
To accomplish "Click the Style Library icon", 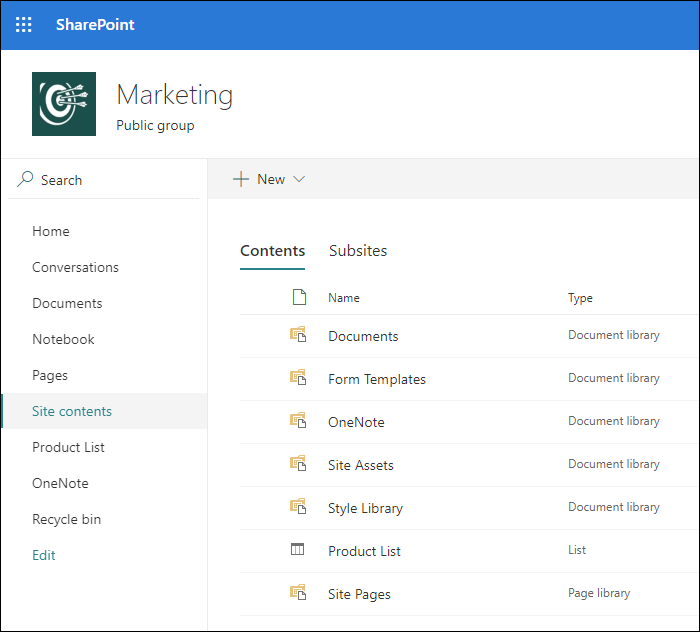I will [x=298, y=506].
